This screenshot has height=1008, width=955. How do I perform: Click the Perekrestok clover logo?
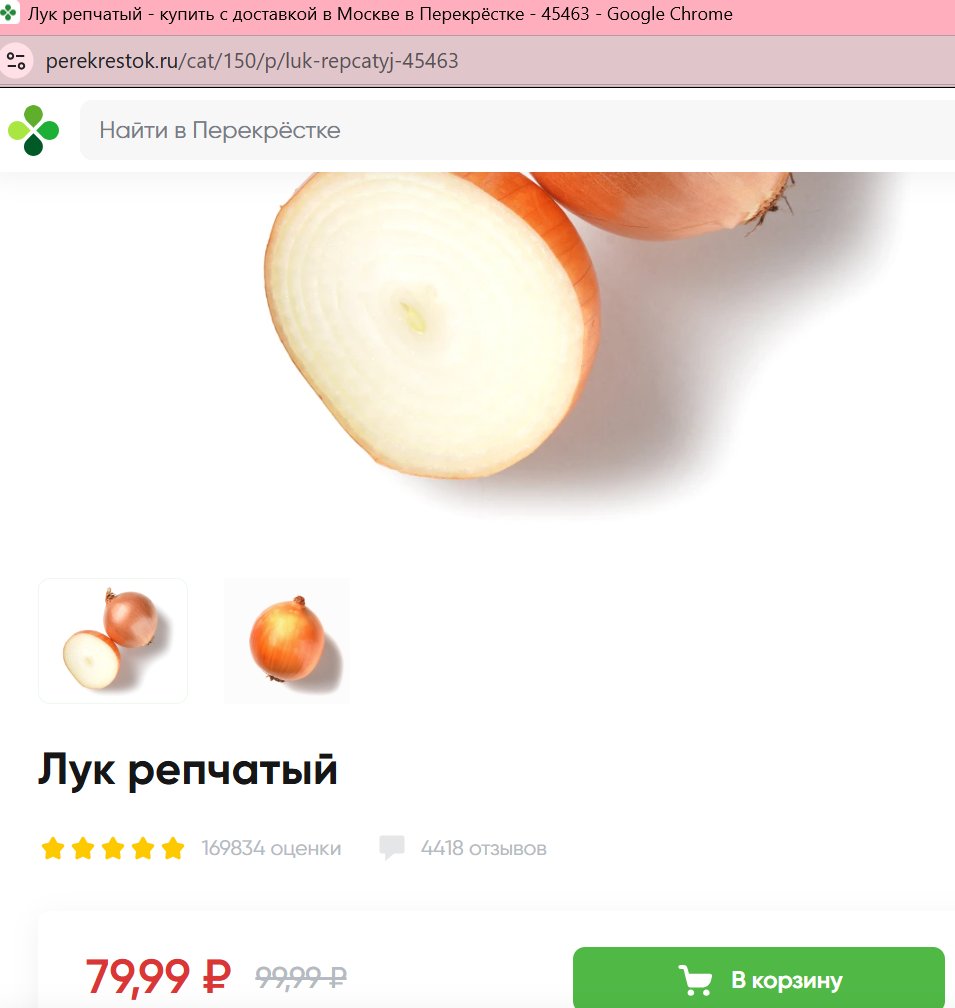[x=33, y=130]
